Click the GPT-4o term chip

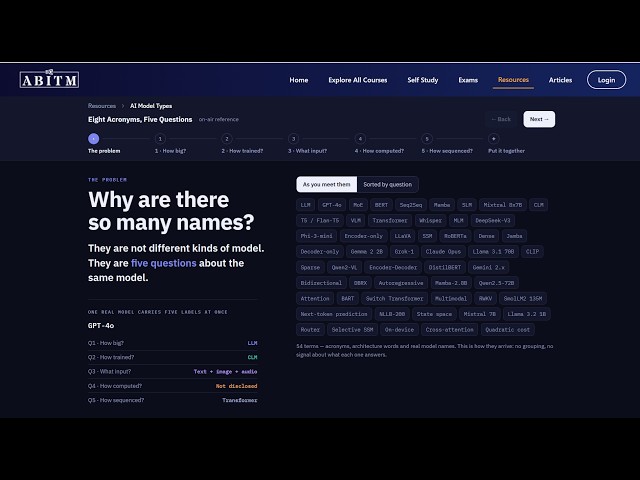(332, 205)
